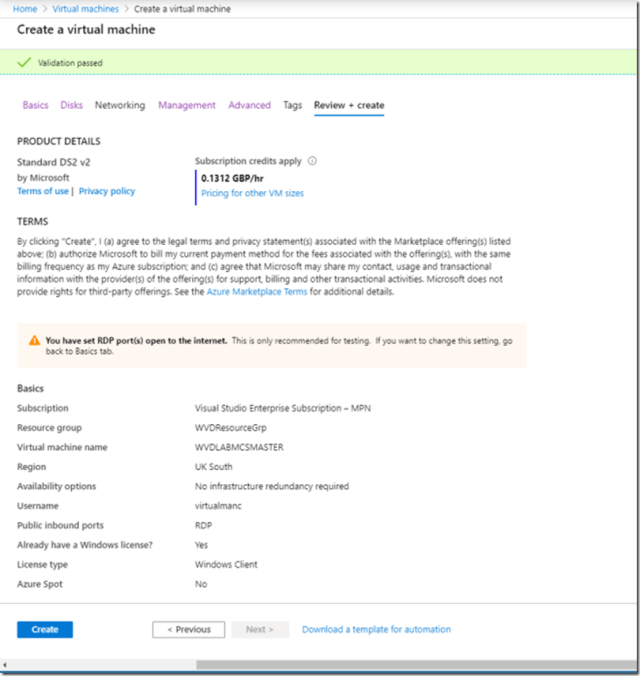Viewport: 640px width, 676px height.
Task: Click the Resource group label
Action: click(49, 428)
